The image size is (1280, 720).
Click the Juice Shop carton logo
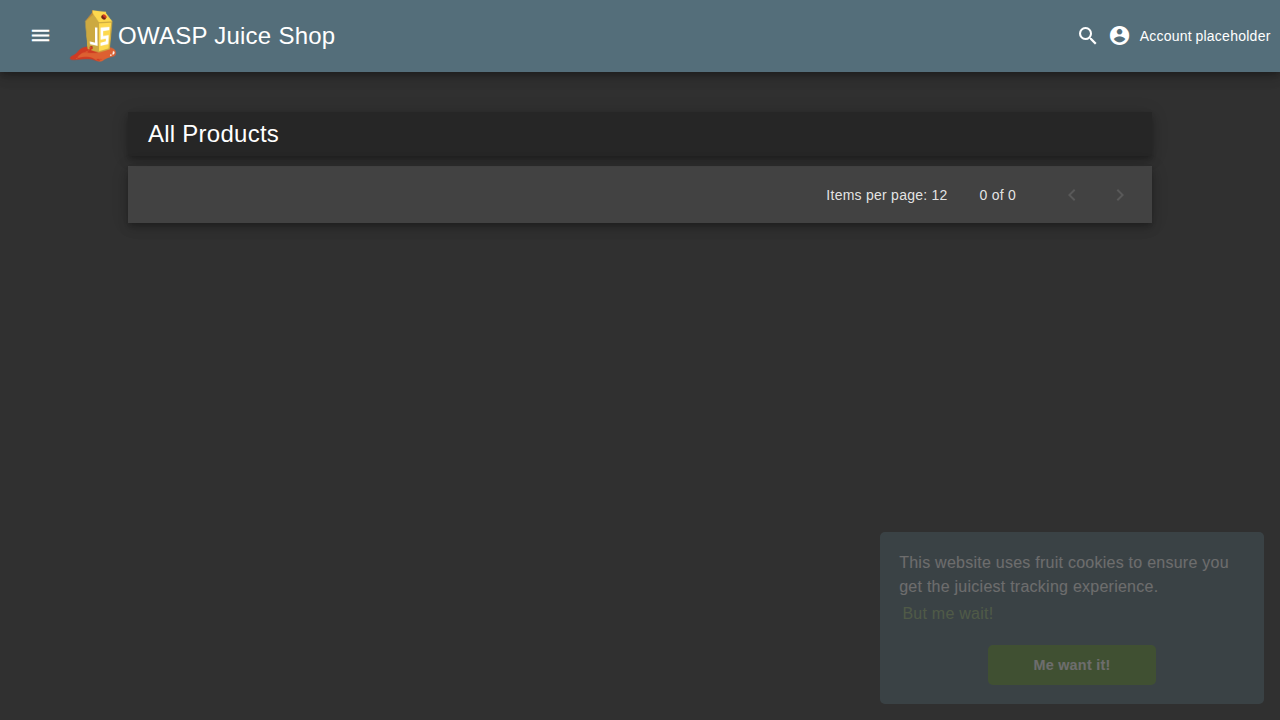[95, 36]
